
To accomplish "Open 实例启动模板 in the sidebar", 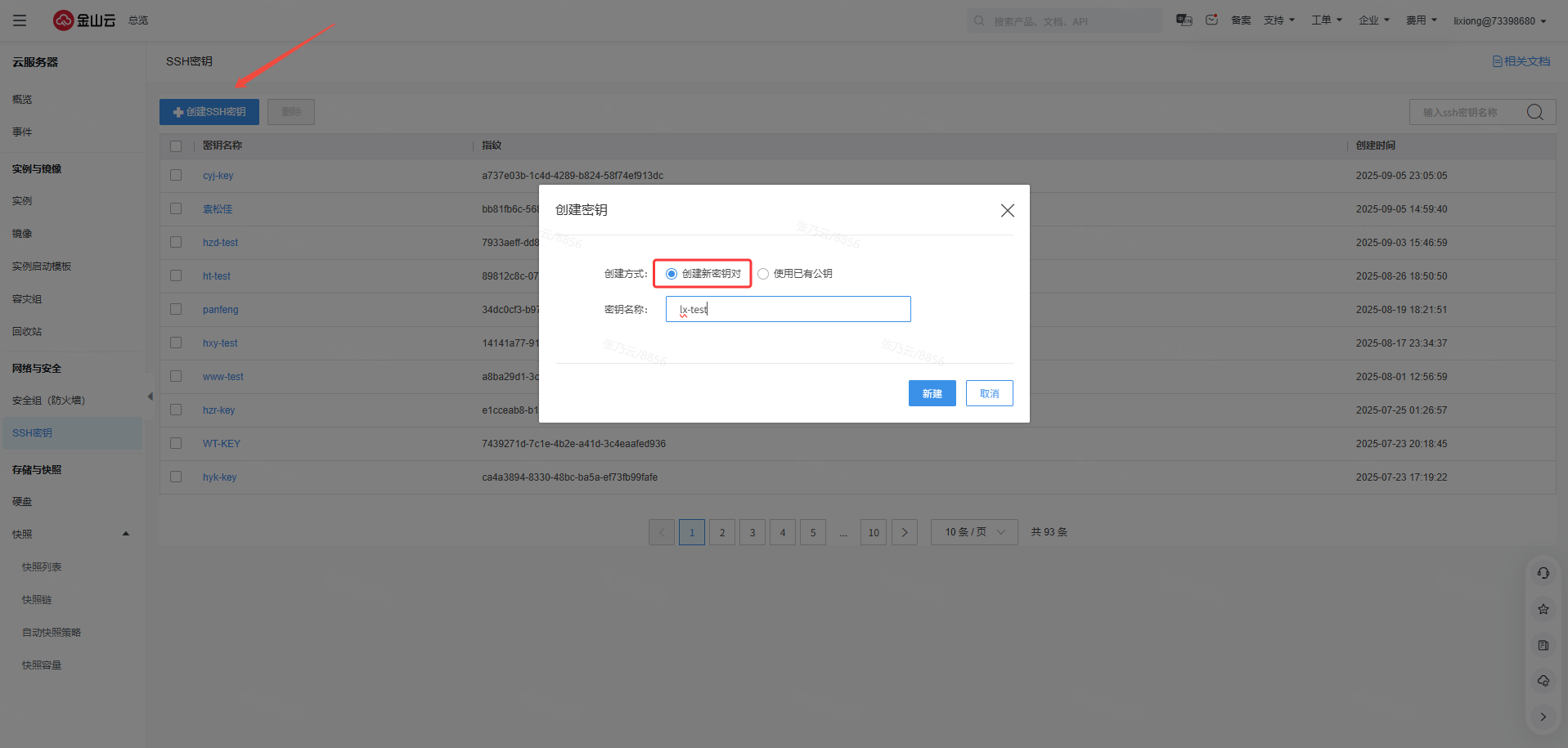I will coord(42,267).
